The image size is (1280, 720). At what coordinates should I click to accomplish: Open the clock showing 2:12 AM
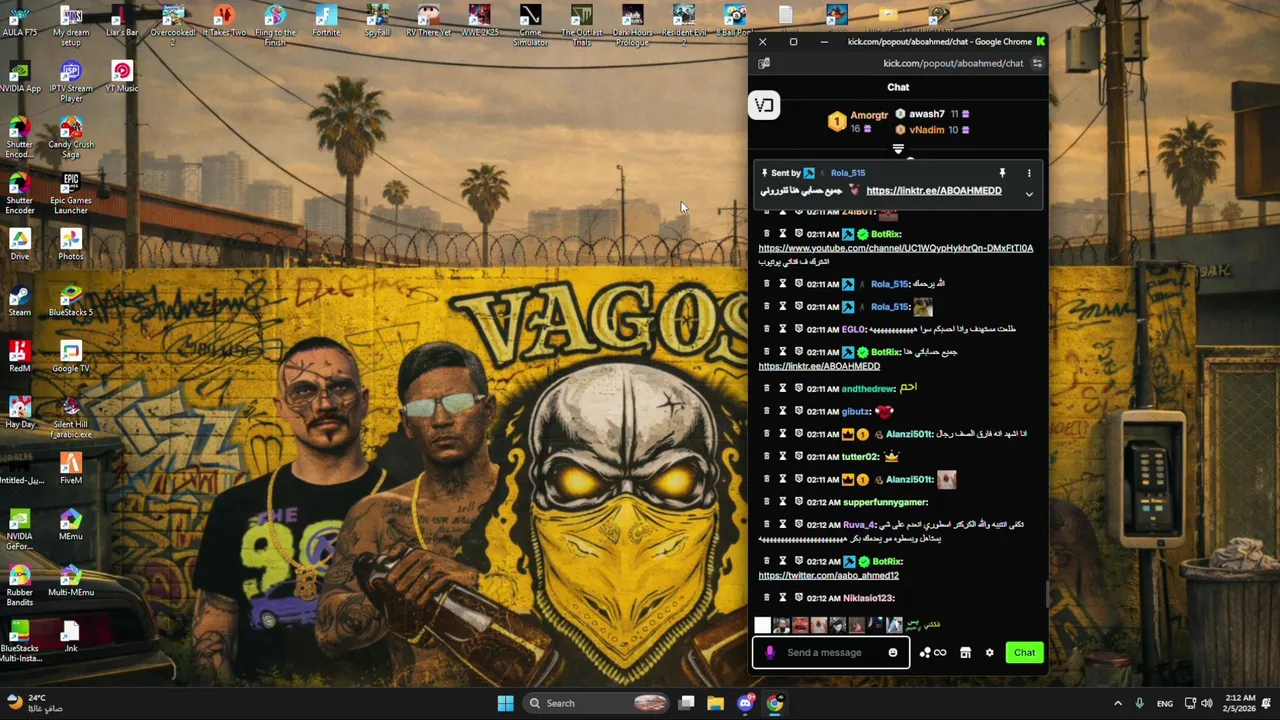[x=1239, y=703]
